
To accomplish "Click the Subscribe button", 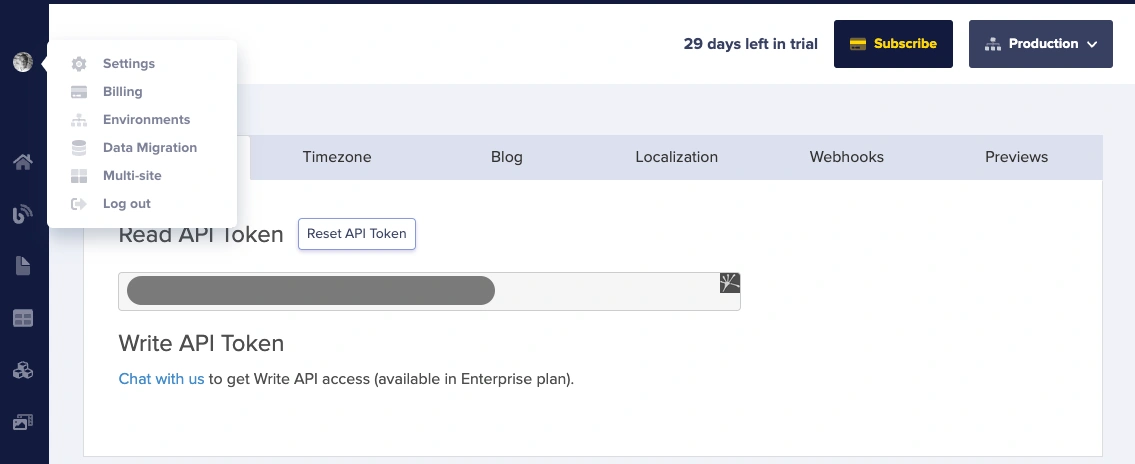I will point(893,44).
